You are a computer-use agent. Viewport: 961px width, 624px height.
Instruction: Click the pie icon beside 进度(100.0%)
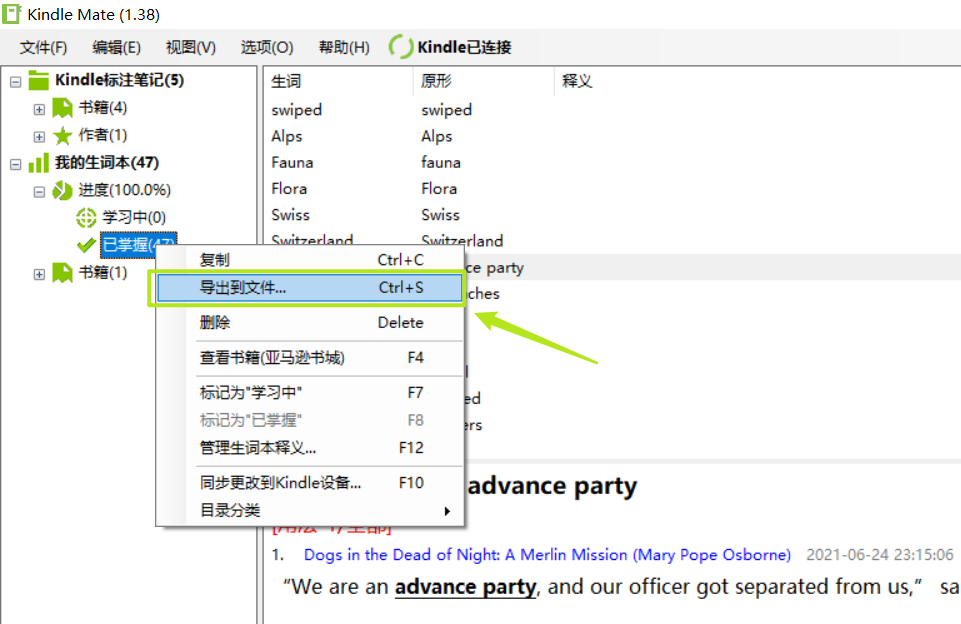[x=62, y=191]
